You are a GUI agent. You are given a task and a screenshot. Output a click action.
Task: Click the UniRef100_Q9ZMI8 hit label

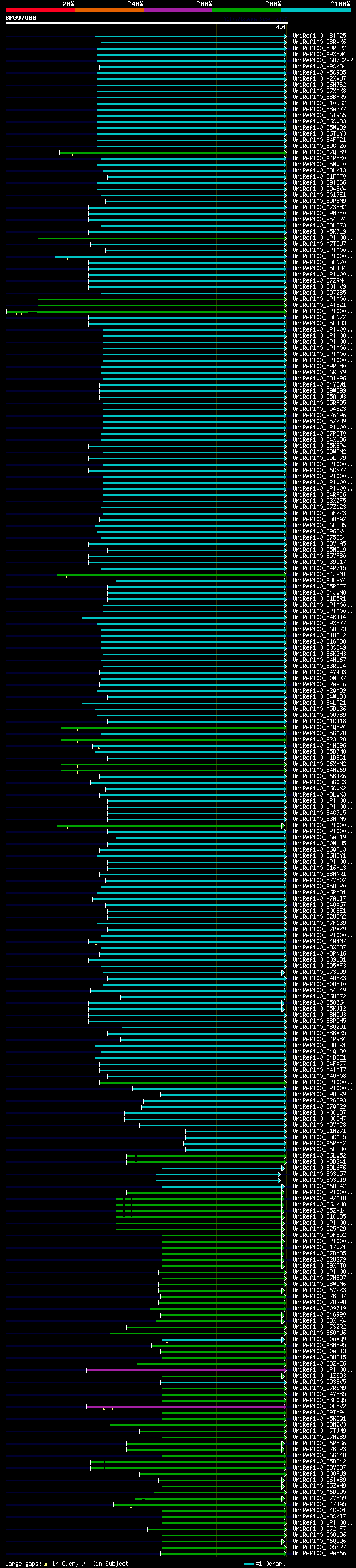(x=319, y=1198)
